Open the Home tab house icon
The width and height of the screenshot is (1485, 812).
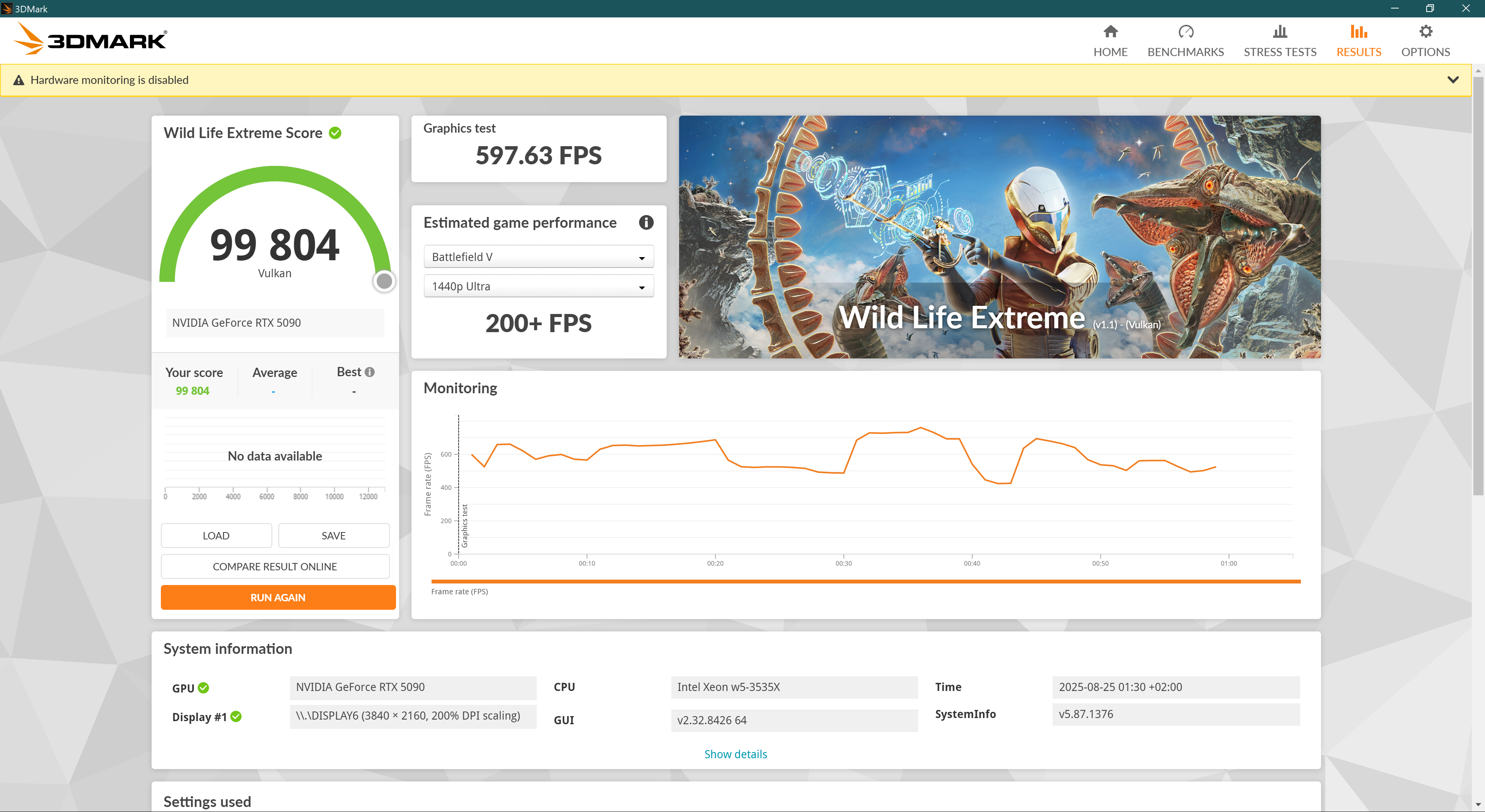pos(1110,32)
